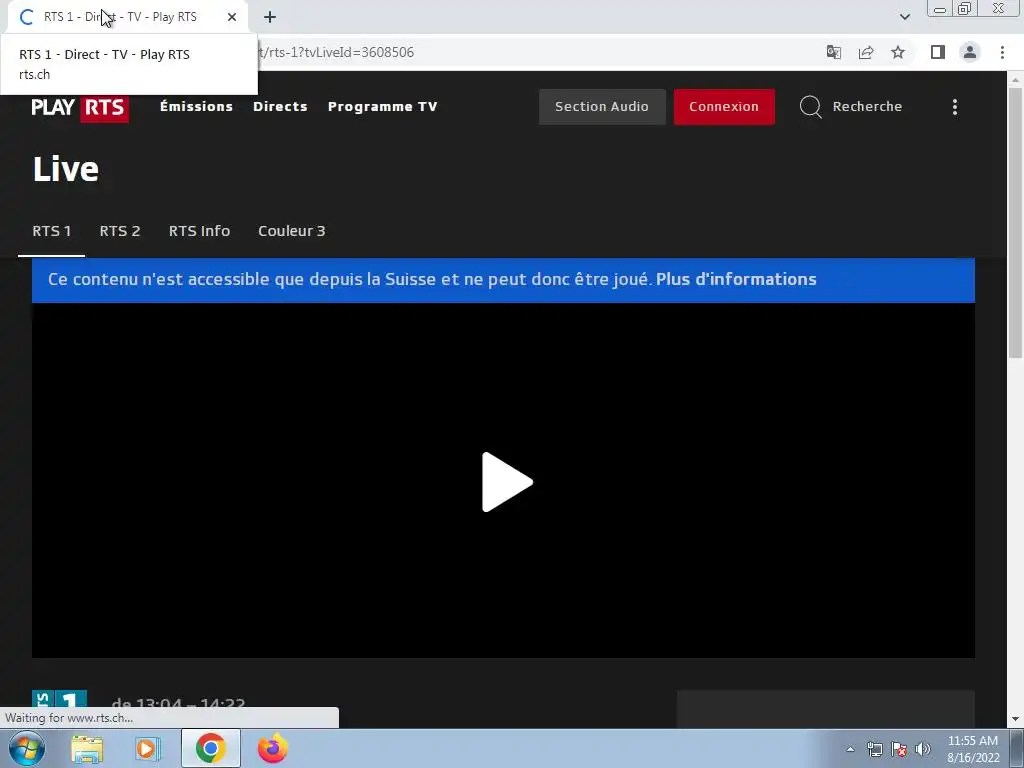The width and height of the screenshot is (1024, 768).
Task: Click the Chrome taskbar icon
Action: point(210,748)
